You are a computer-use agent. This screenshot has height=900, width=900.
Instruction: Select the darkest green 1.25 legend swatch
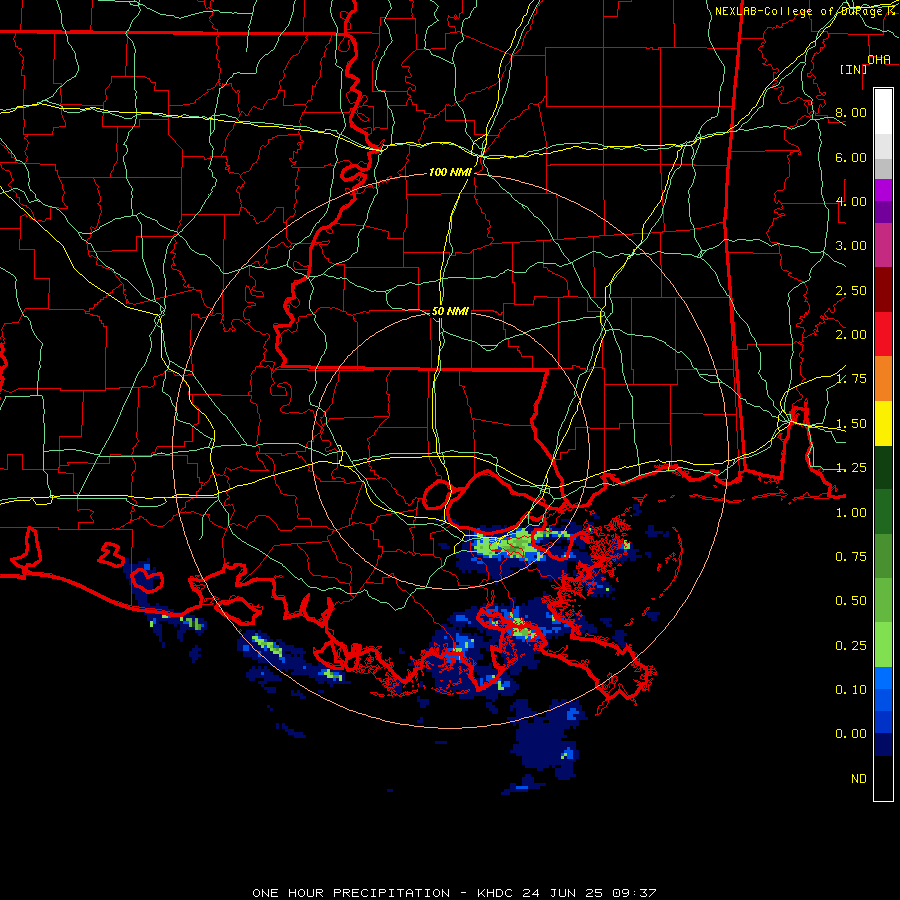tap(883, 467)
